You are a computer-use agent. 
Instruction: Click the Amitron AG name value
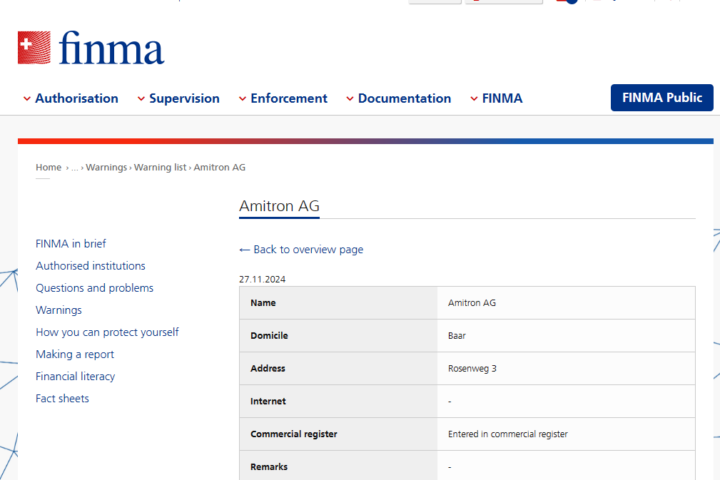point(472,303)
